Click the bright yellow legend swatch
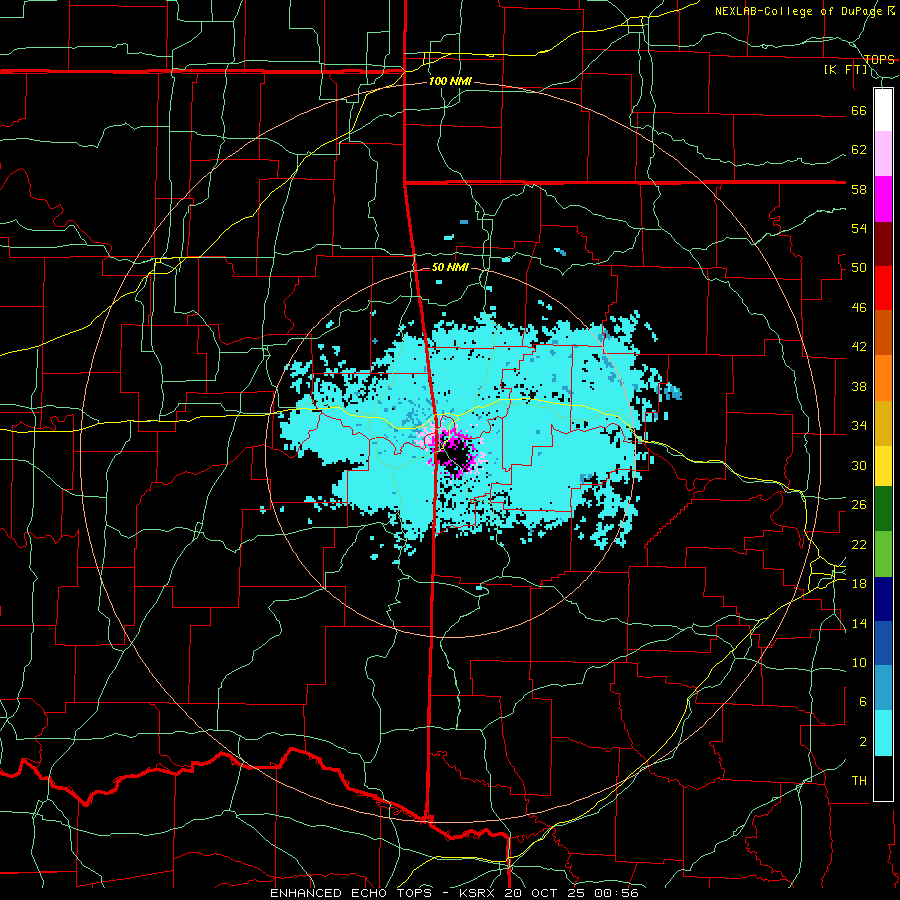900x900 pixels. pyautogui.click(x=883, y=466)
